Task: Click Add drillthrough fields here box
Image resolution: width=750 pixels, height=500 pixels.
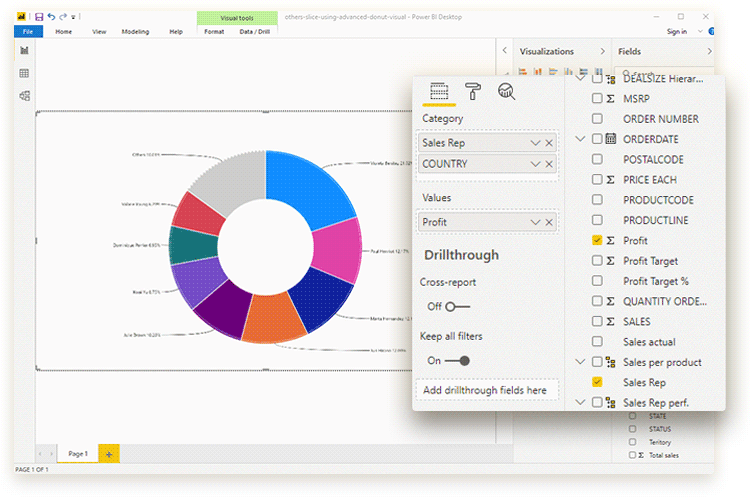Action: (x=487, y=390)
